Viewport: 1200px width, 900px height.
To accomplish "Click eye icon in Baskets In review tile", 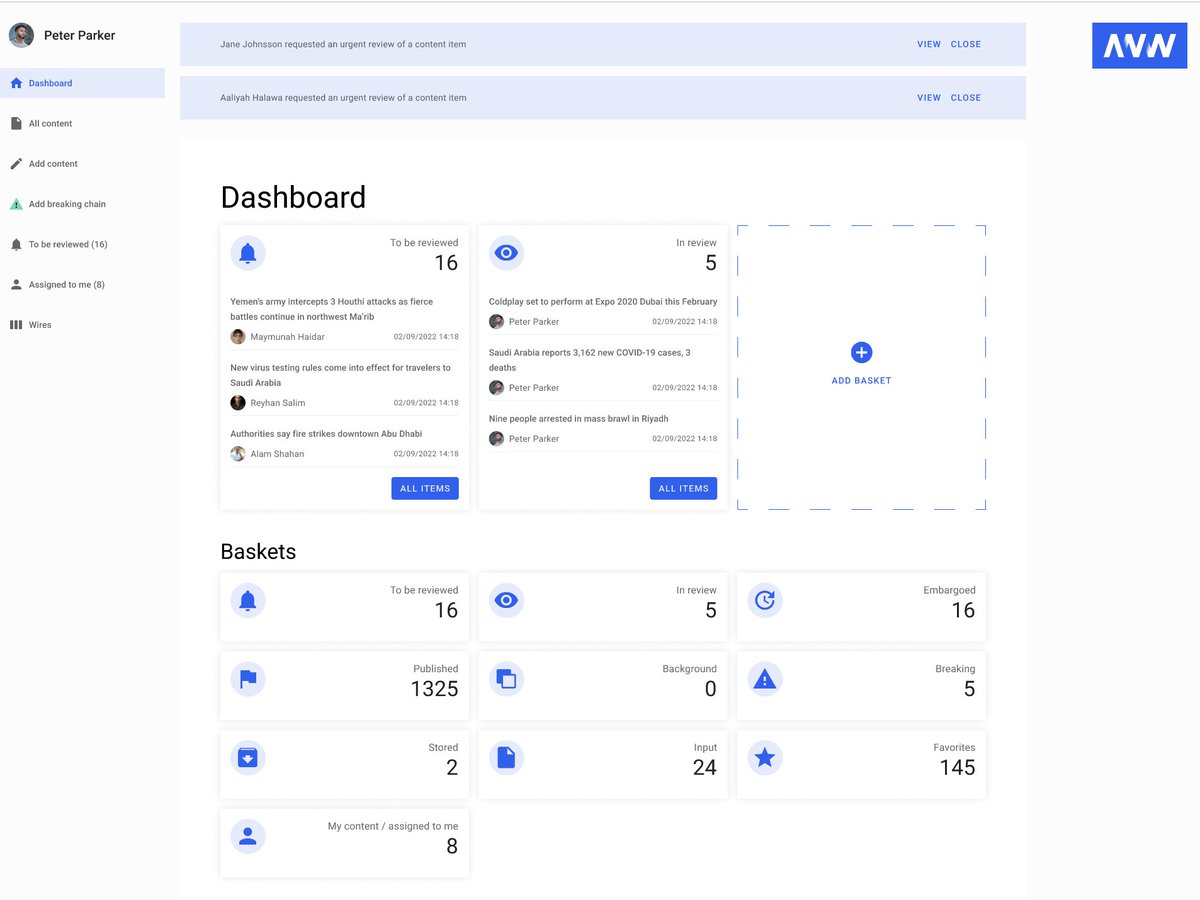I will [506, 600].
